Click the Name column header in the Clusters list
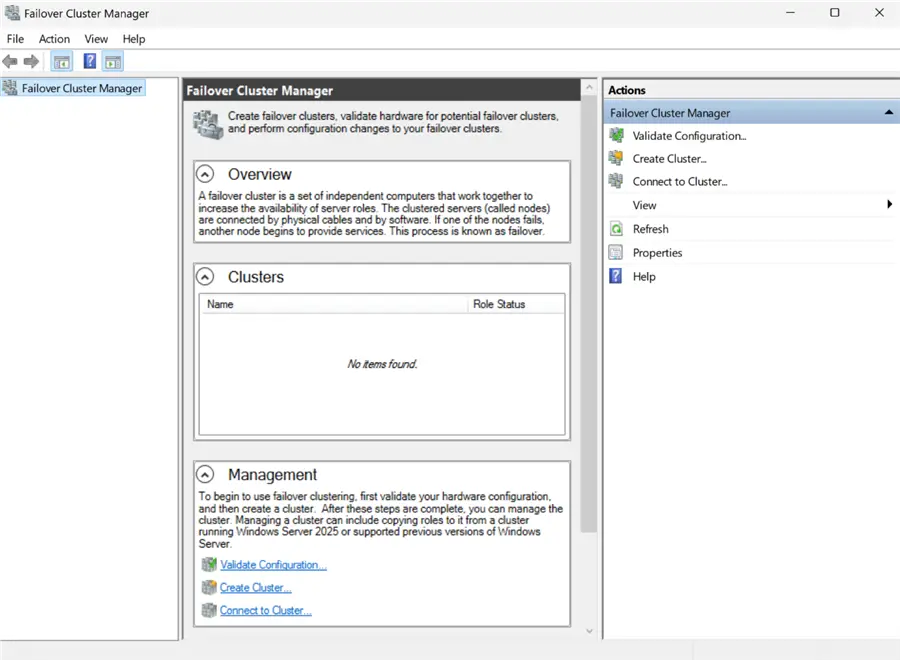 333,304
